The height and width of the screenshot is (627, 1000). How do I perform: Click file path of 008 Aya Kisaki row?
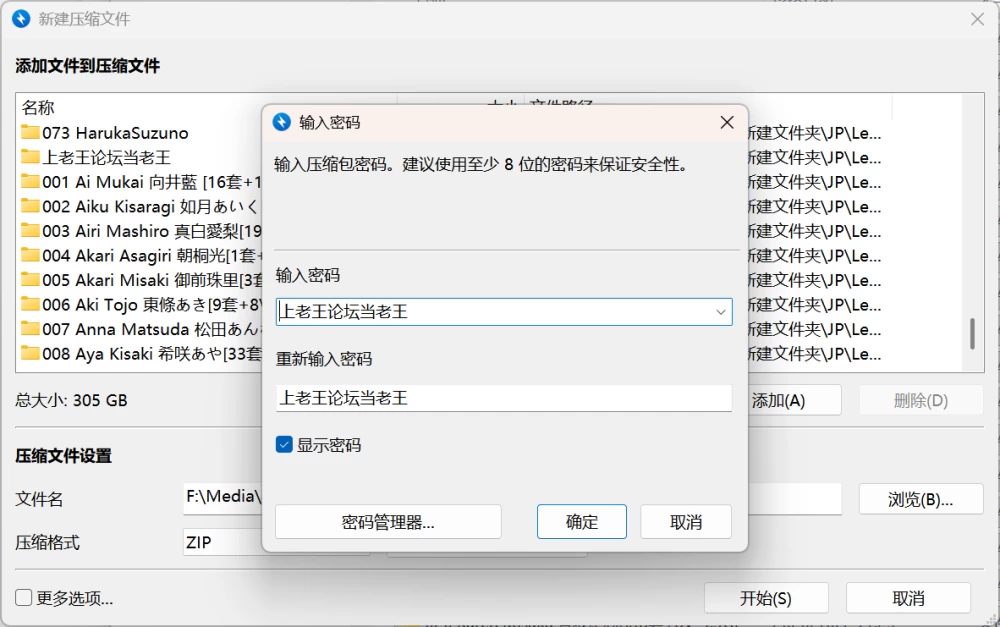tap(814, 354)
